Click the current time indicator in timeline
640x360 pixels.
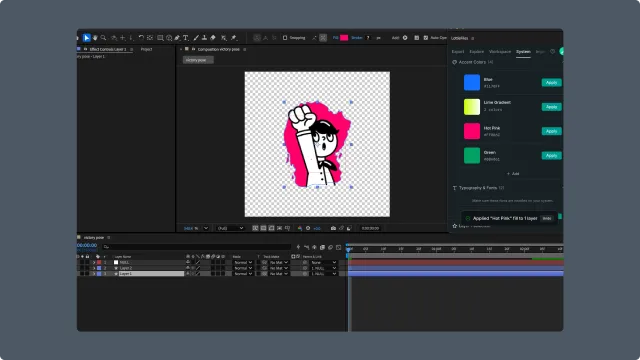tap(348, 249)
